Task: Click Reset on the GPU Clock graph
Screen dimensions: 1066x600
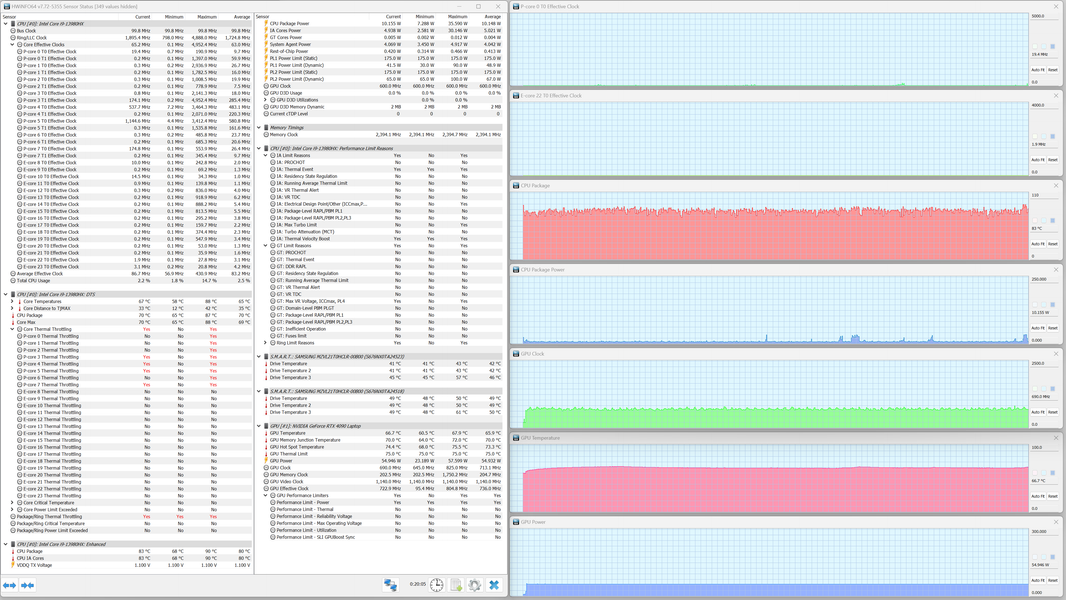Action: [x=1052, y=412]
